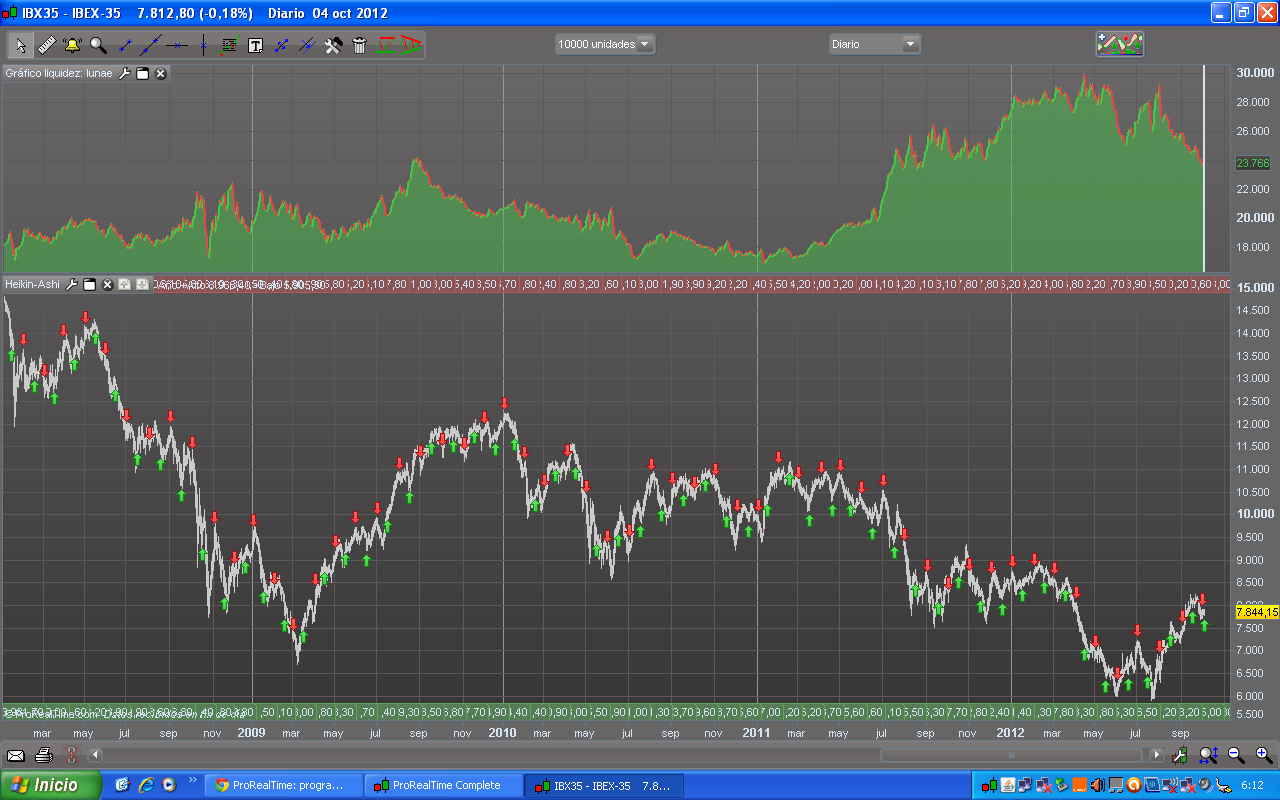The image size is (1280, 800).
Task: Click the trash can delete objects icon
Action: [x=360, y=45]
